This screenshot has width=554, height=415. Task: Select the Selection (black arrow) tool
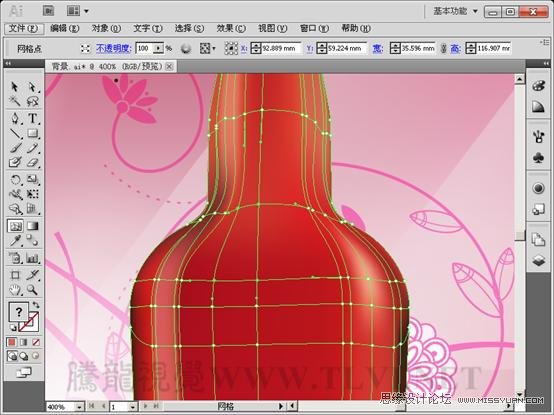14,87
